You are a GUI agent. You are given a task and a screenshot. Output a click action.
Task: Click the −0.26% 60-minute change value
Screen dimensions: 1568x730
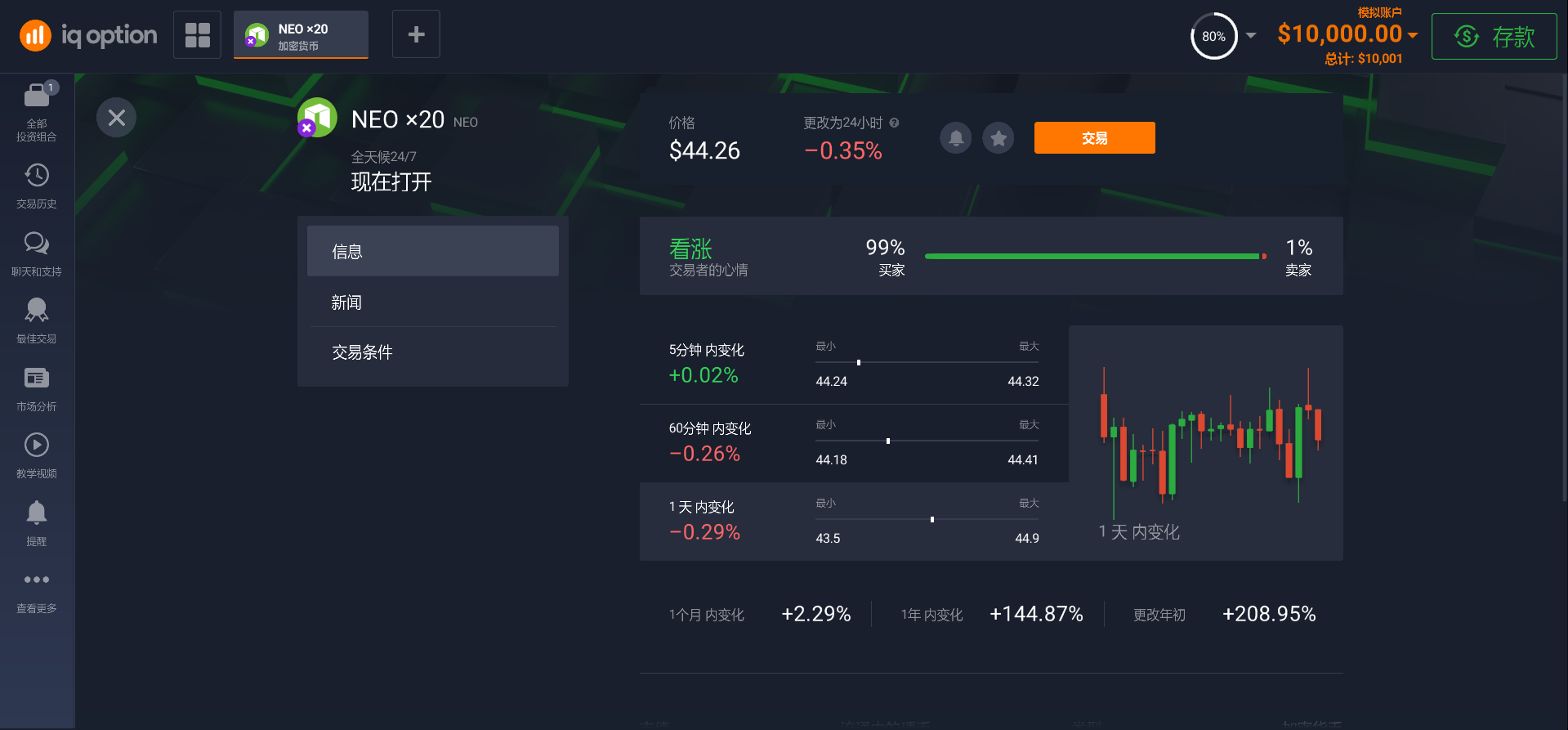[x=704, y=454]
